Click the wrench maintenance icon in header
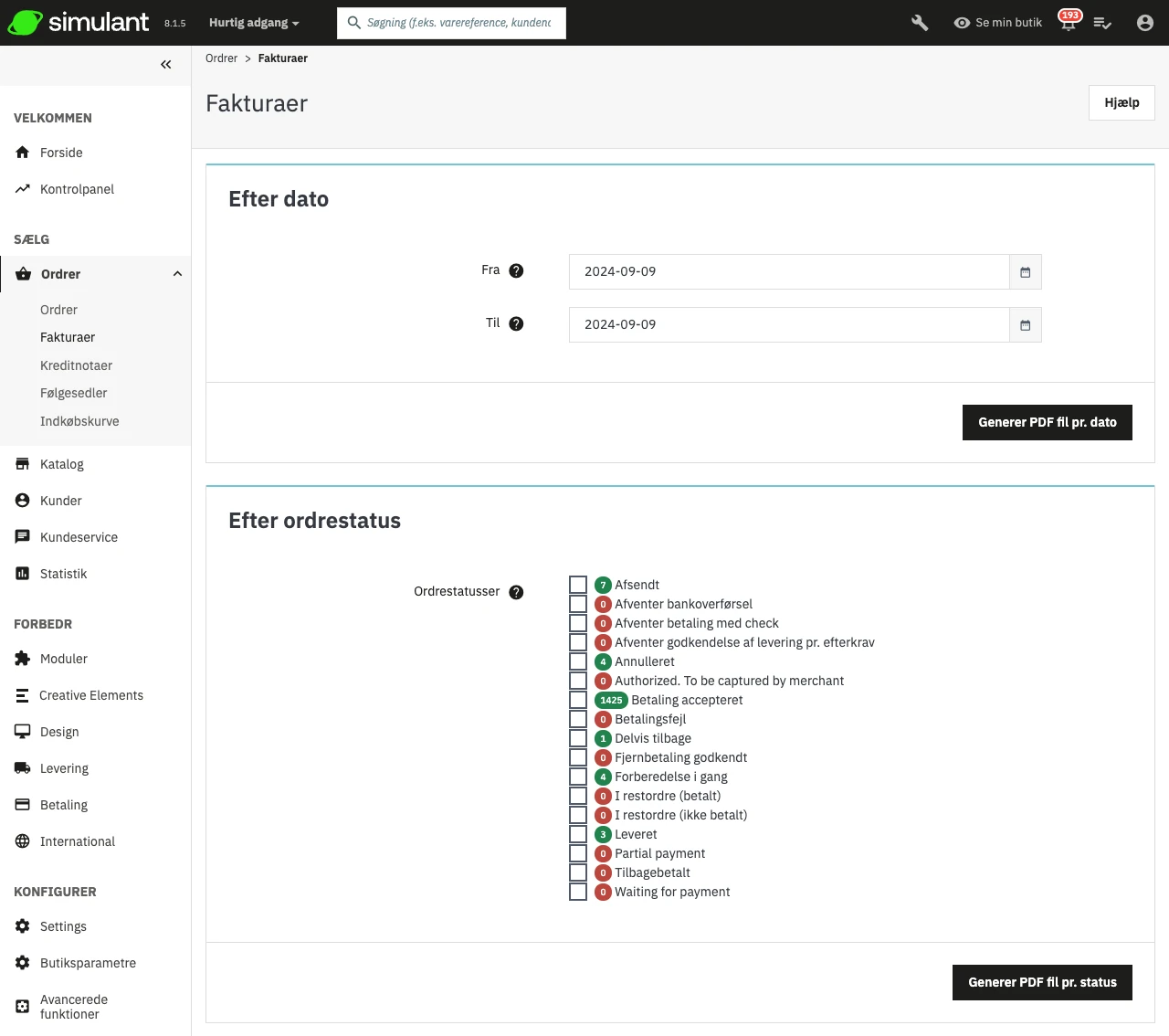 point(920,23)
